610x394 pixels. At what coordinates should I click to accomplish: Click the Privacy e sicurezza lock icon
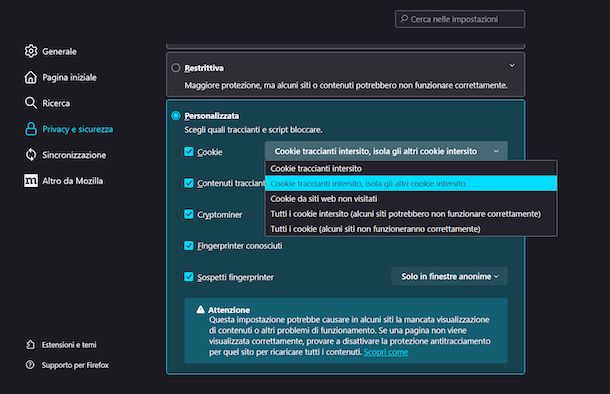[x=31, y=129]
